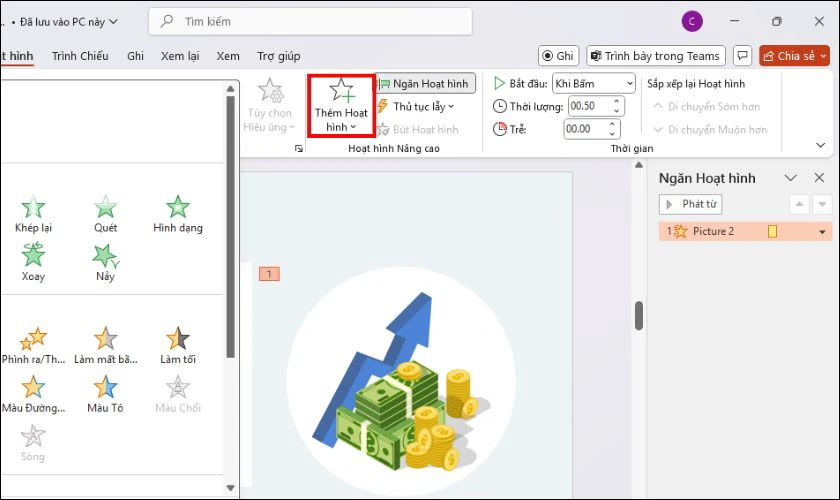
Task: Select the Xoay animation effect
Action: click(33, 262)
